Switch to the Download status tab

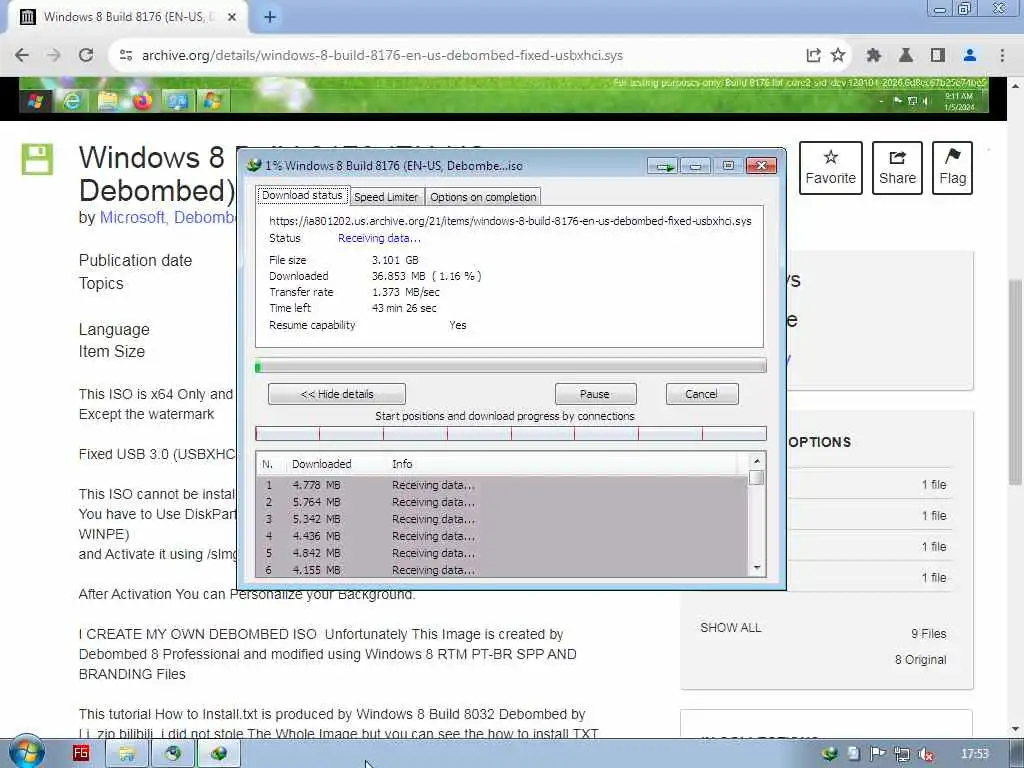click(302, 195)
